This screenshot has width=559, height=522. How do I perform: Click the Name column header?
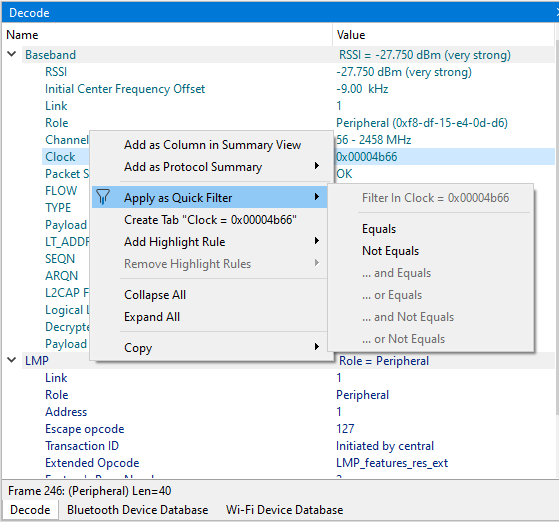[168, 35]
